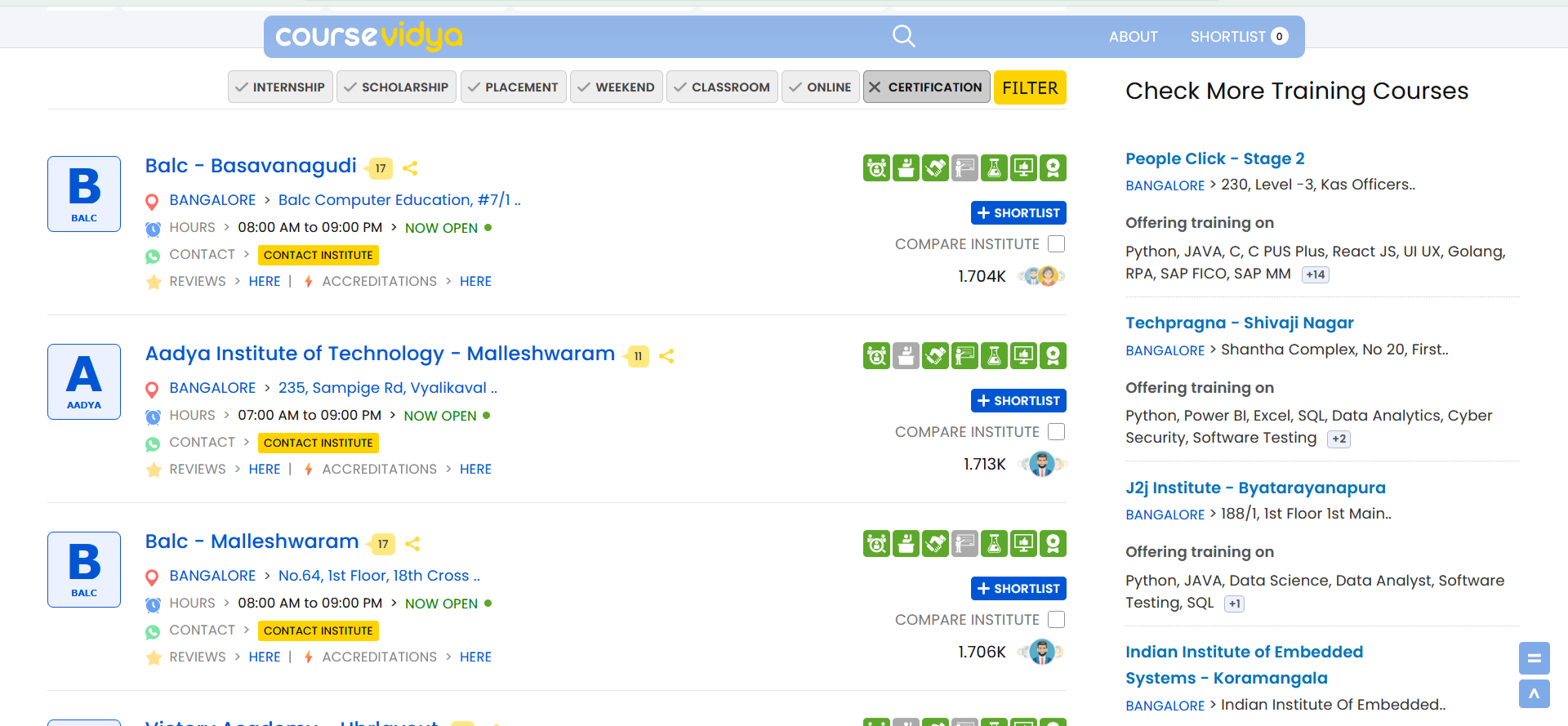Open J2j Institute - Byatarayanapura link
This screenshot has width=1568, height=726.
[1255, 488]
